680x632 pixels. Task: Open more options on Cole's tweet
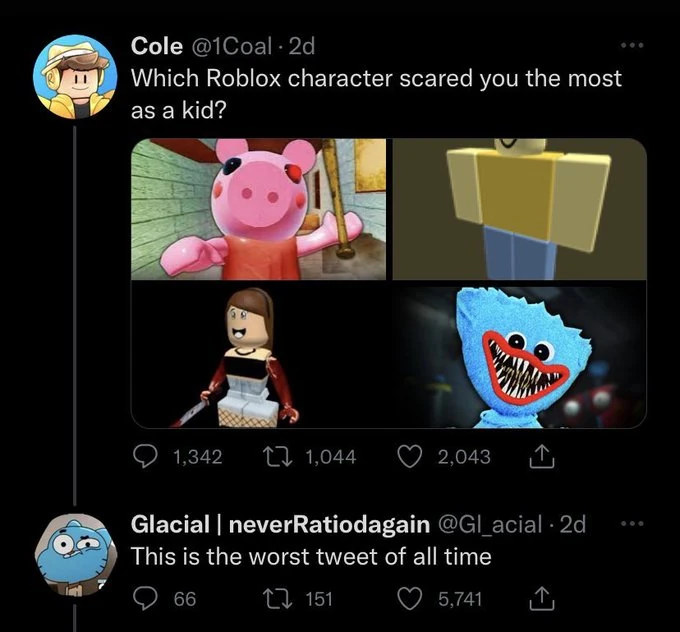click(x=629, y=47)
